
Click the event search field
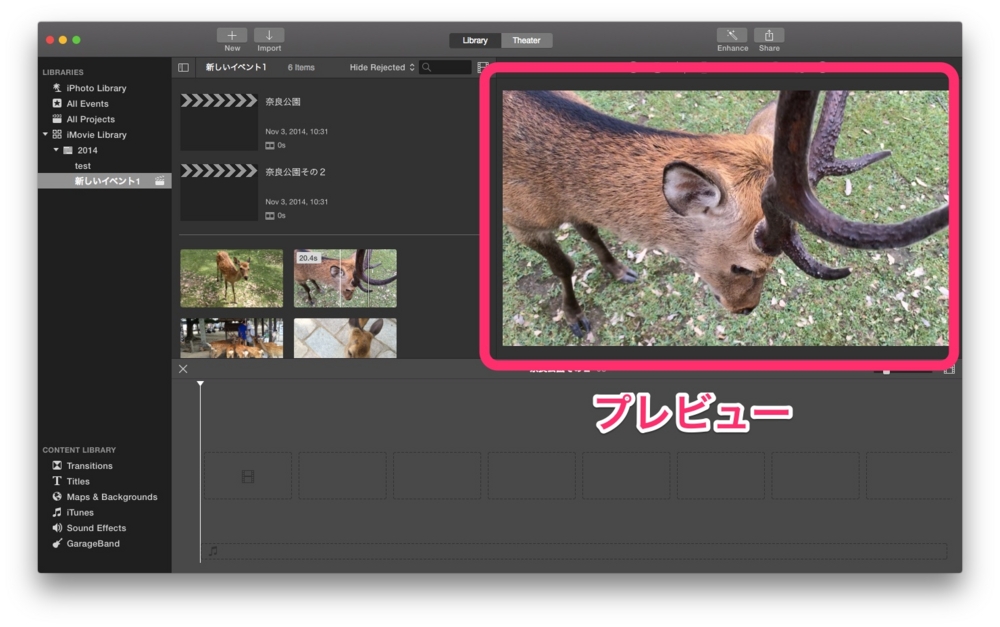(x=445, y=68)
